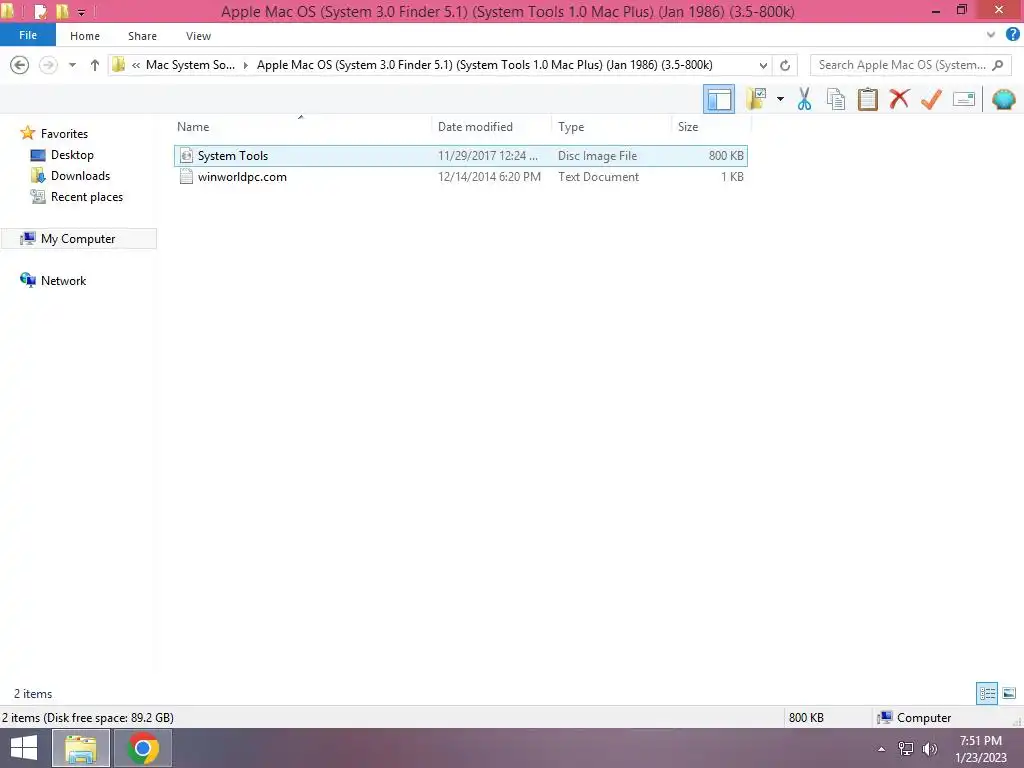Click the 800 KB size cell
1024x768 pixels.
click(726, 155)
